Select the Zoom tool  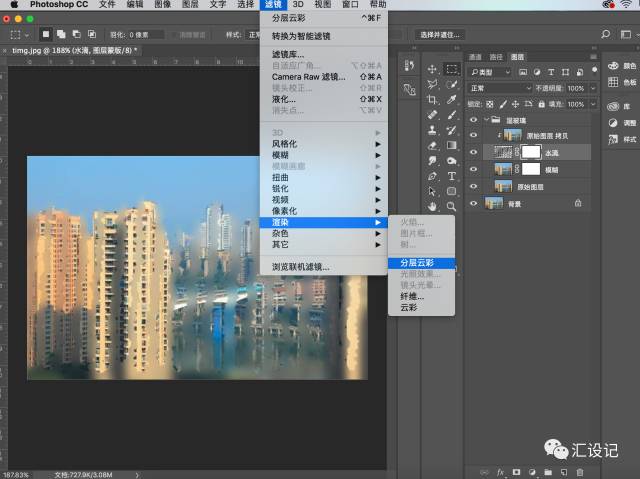(x=452, y=205)
